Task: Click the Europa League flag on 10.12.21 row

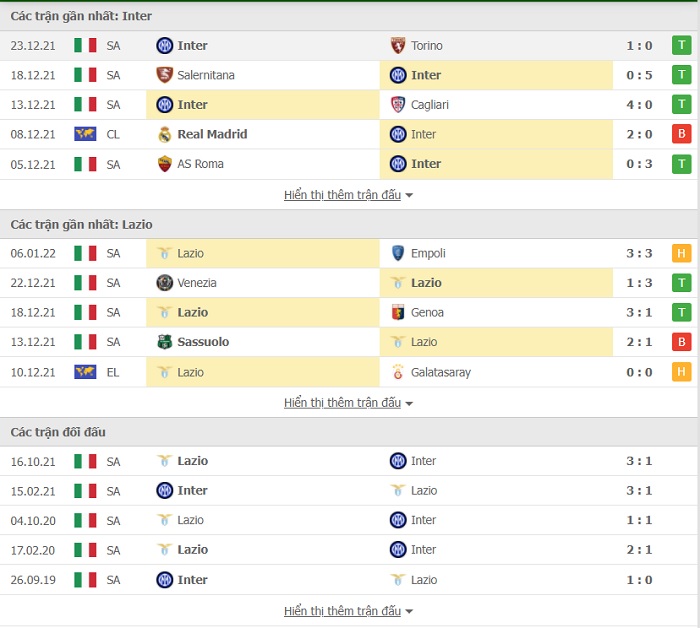Action: coord(85,372)
